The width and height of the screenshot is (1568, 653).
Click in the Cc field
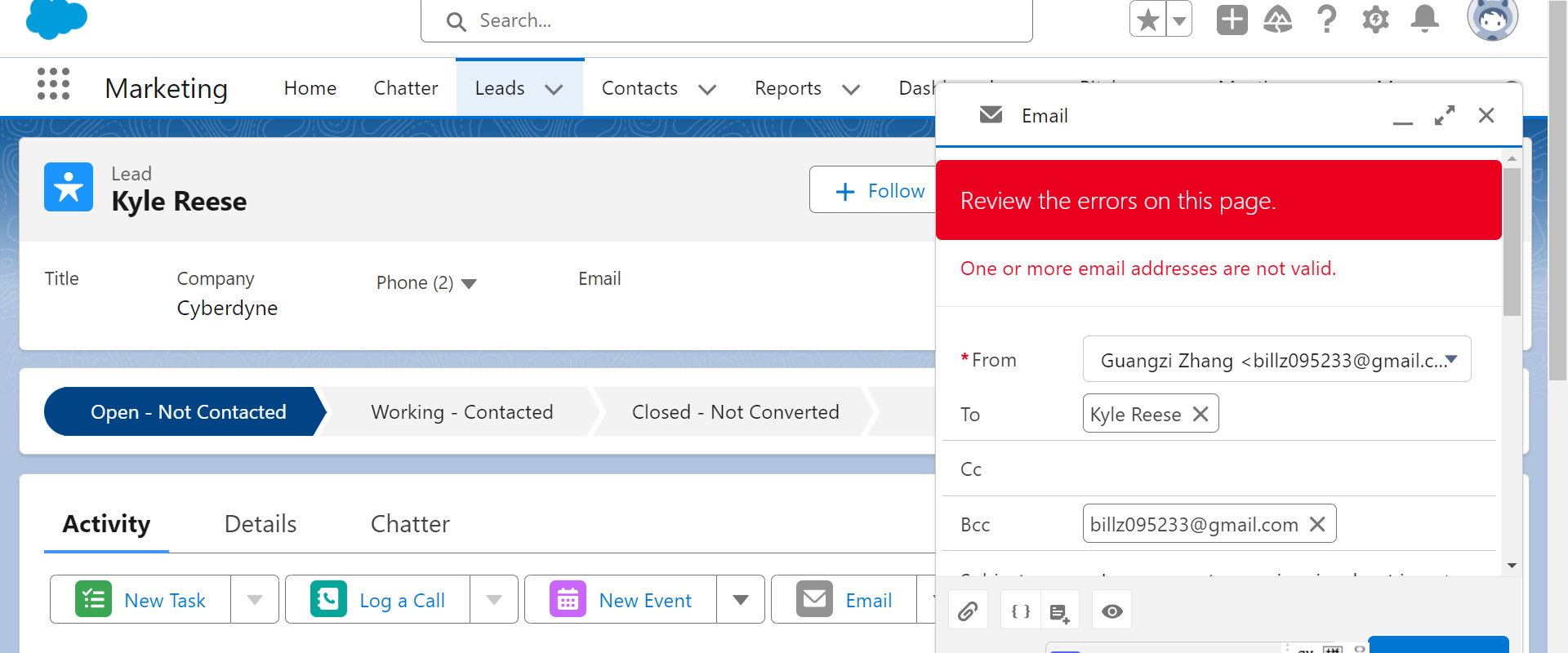point(1289,469)
